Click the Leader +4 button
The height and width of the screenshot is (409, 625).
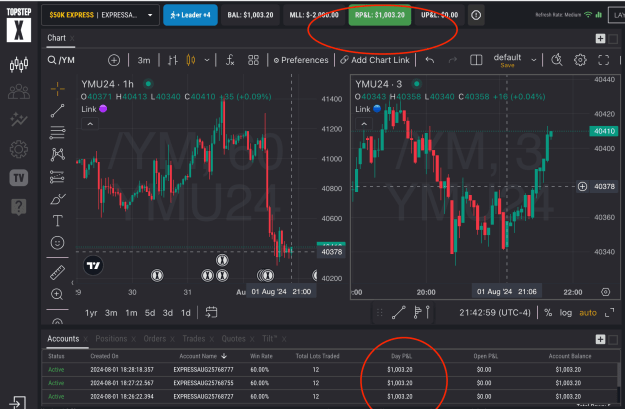(190, 15)
